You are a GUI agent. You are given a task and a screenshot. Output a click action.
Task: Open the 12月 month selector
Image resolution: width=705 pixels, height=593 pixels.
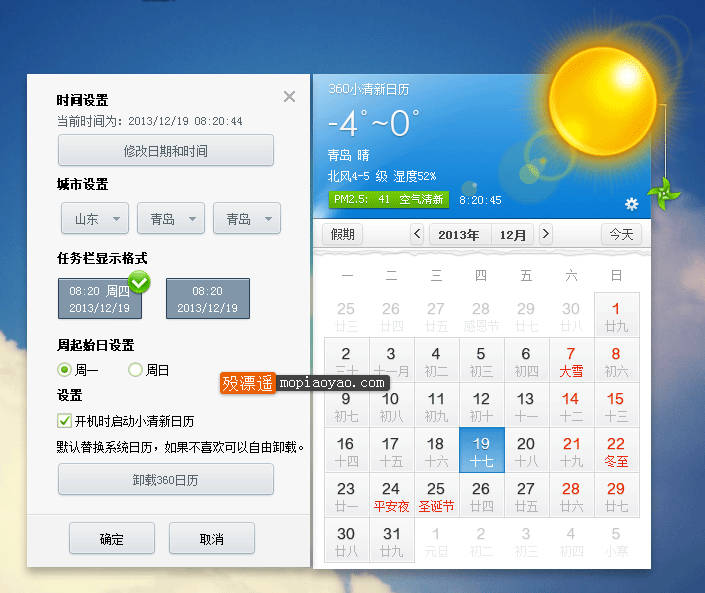[513, 234]
